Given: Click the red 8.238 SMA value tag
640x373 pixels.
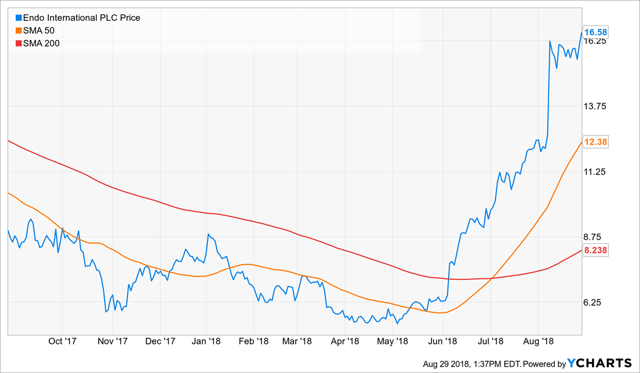Looking at the screenshot, I should point(596,250).
